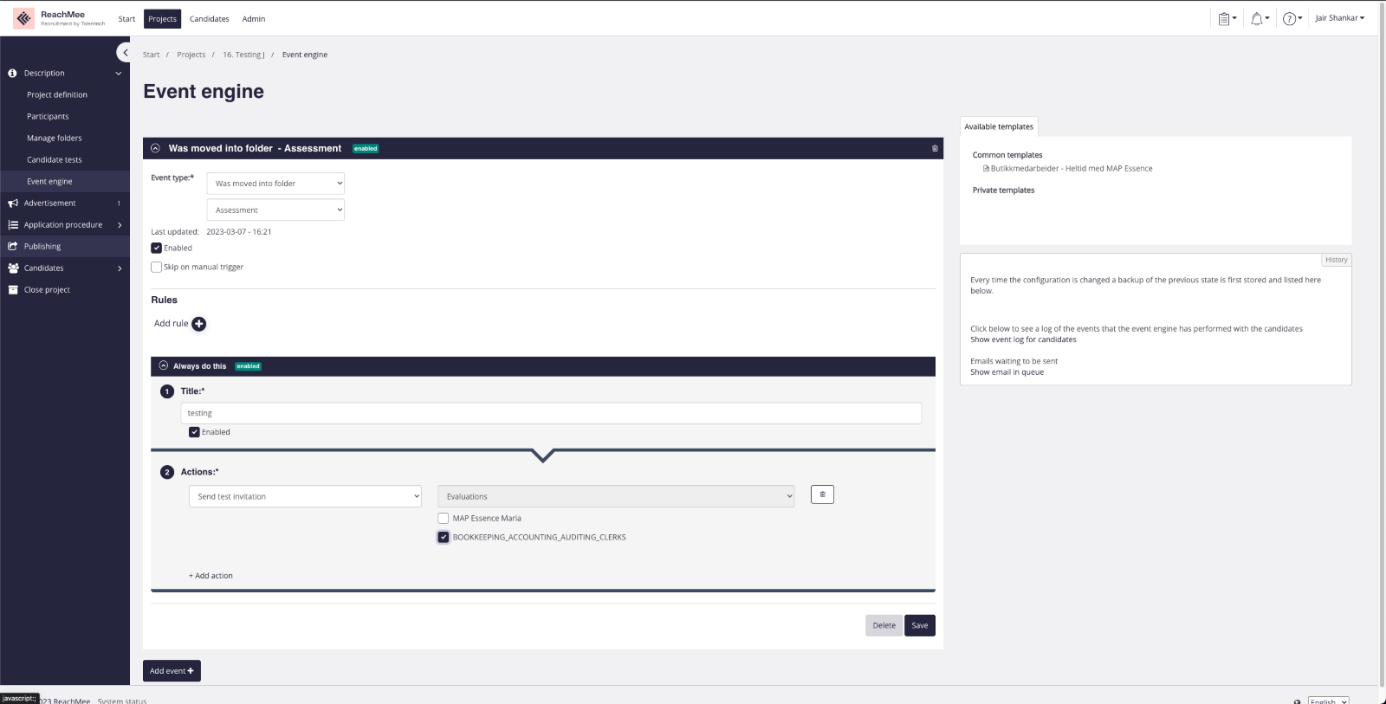This screenshot has width=1386, height=704.
Task: Delete the action with trash icon button
Action: point(821,494)
